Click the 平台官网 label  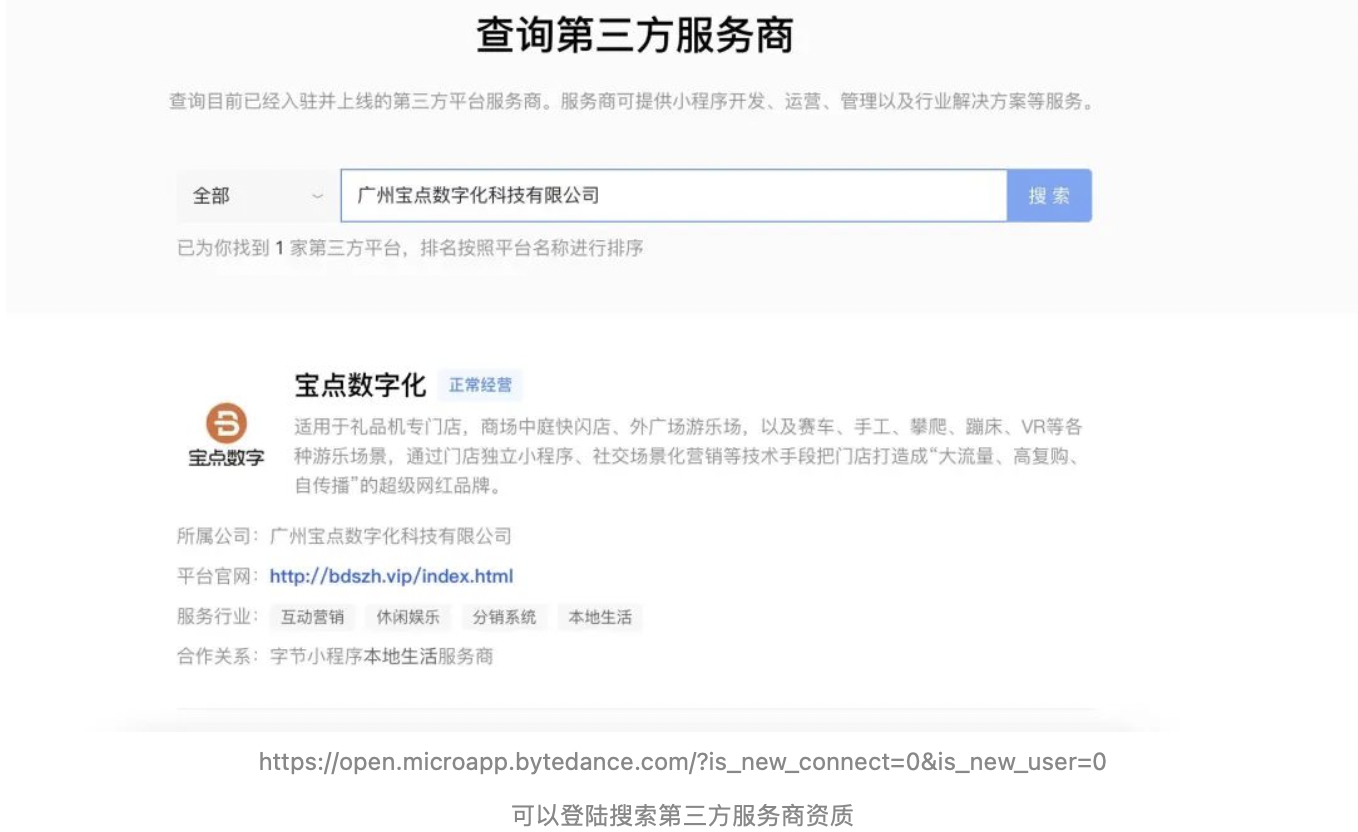tap(217, 577)
